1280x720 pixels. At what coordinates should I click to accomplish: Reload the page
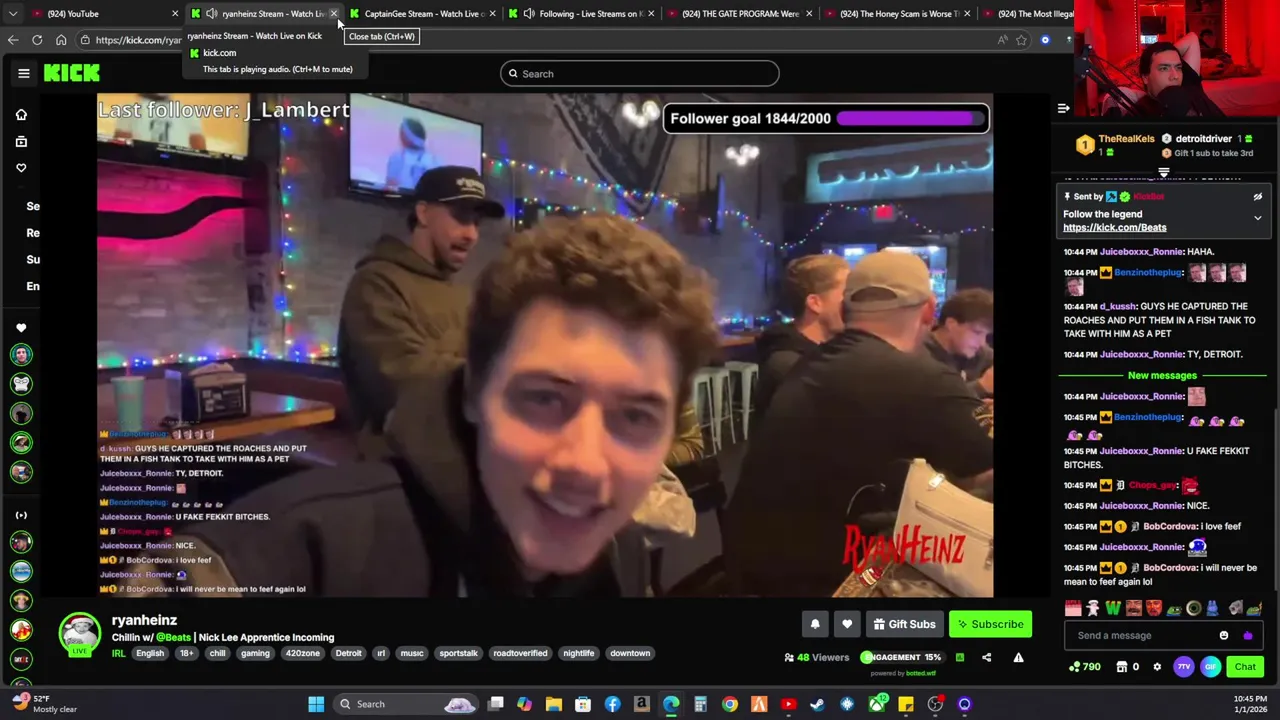[37, 40]
